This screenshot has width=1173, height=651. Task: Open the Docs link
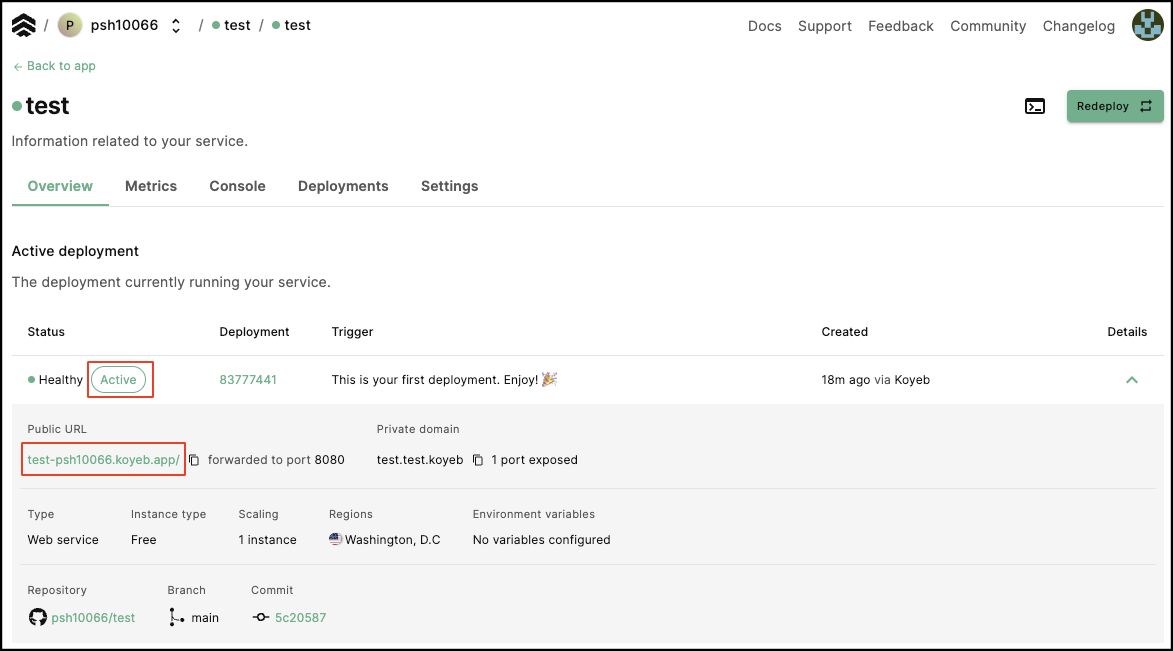coord(765,26)
